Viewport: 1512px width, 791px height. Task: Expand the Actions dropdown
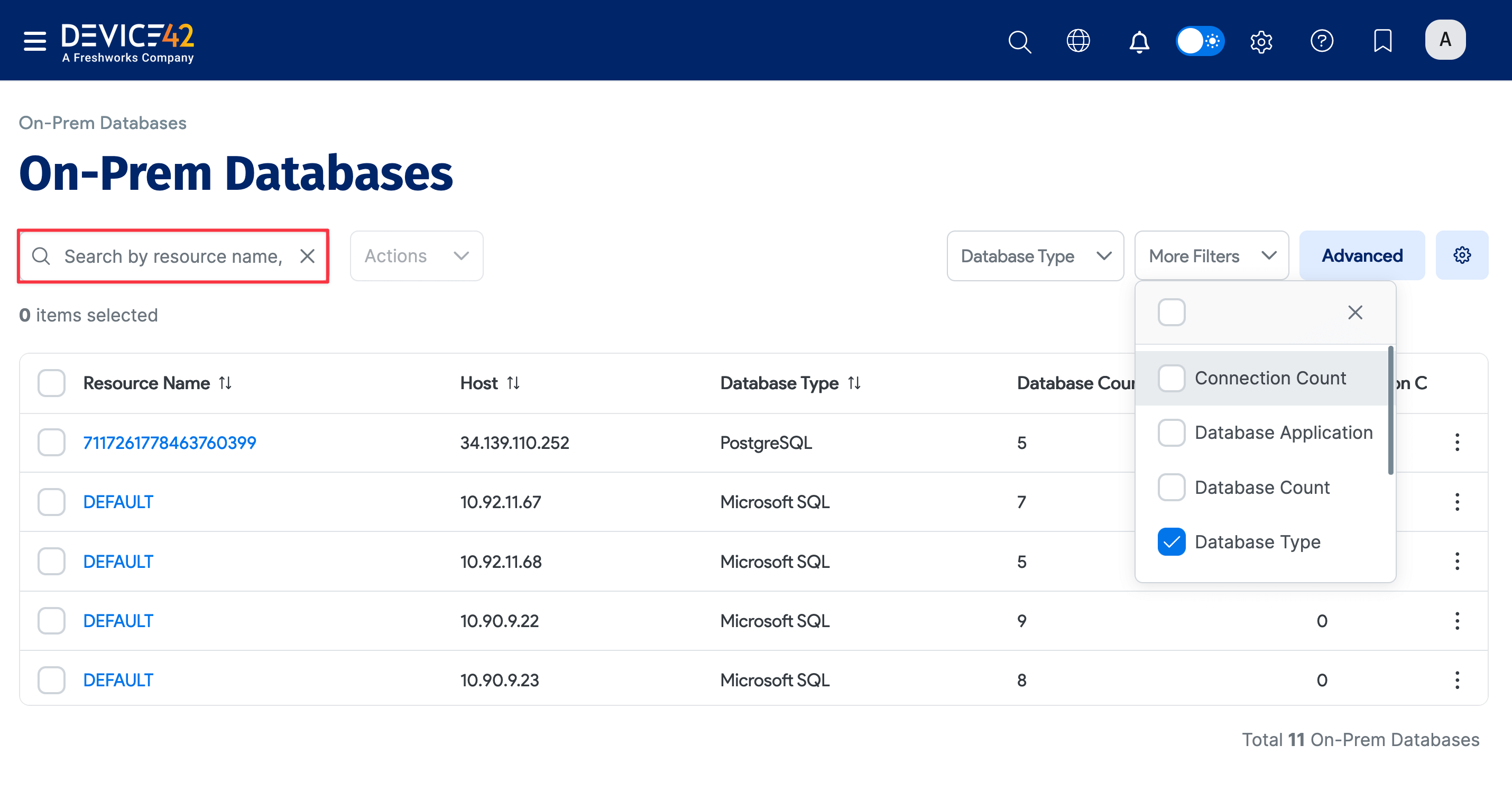(416, 255)
